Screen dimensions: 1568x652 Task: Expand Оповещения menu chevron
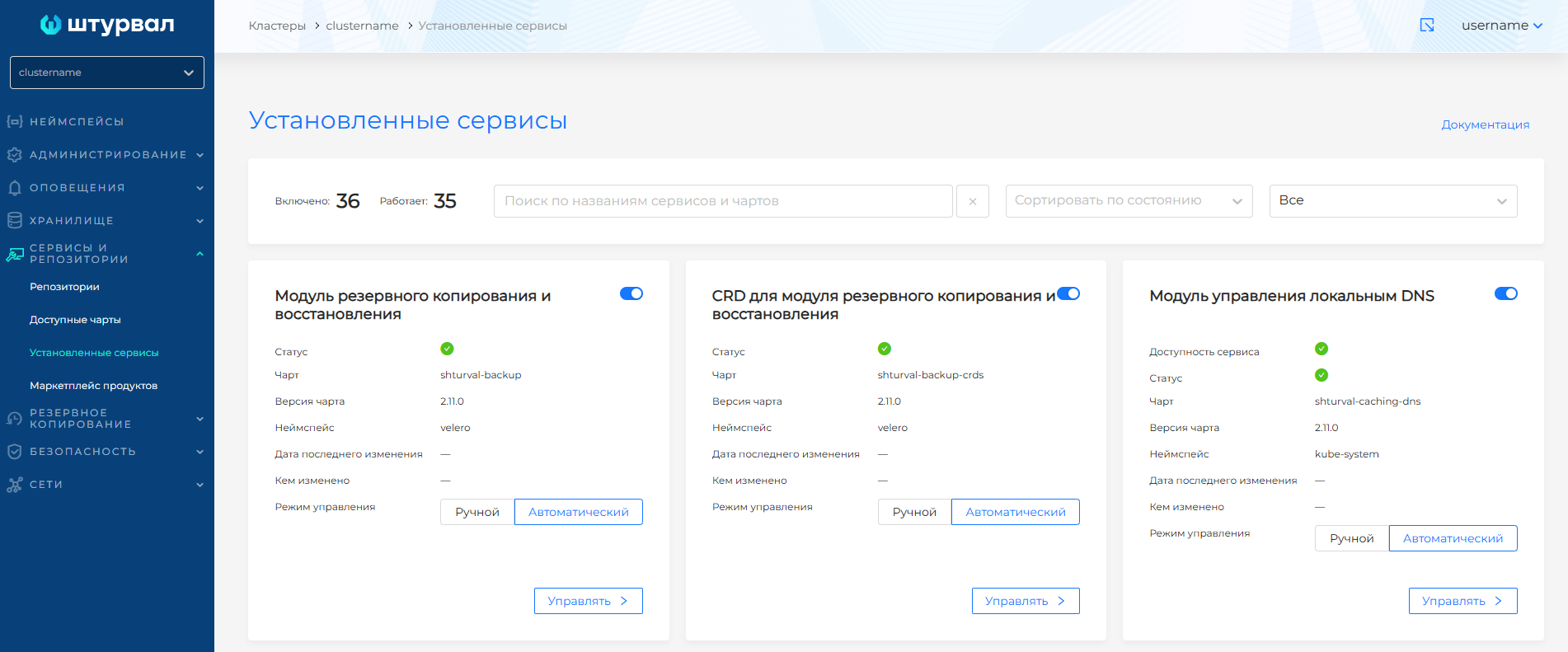click(x=200, y=188)
